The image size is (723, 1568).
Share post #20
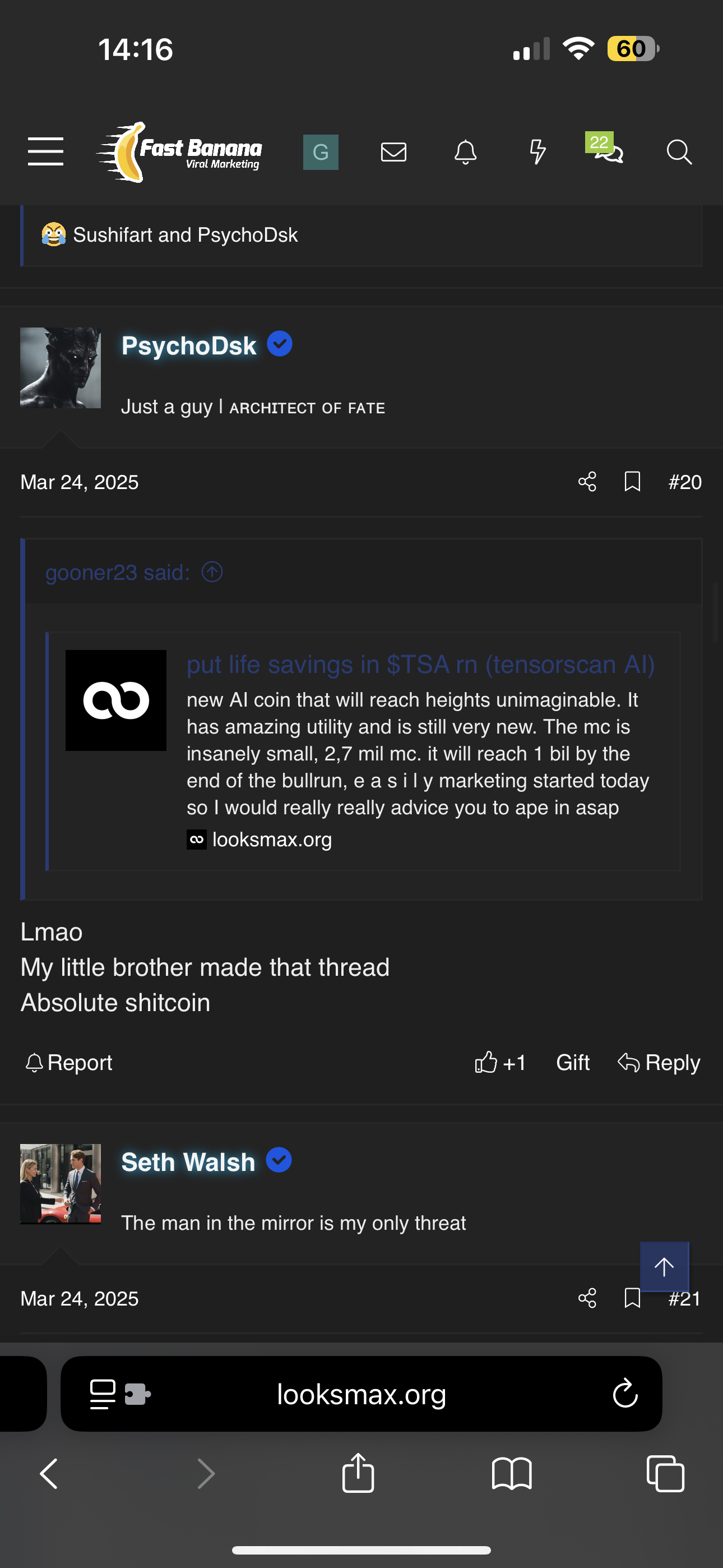[587, 482]
